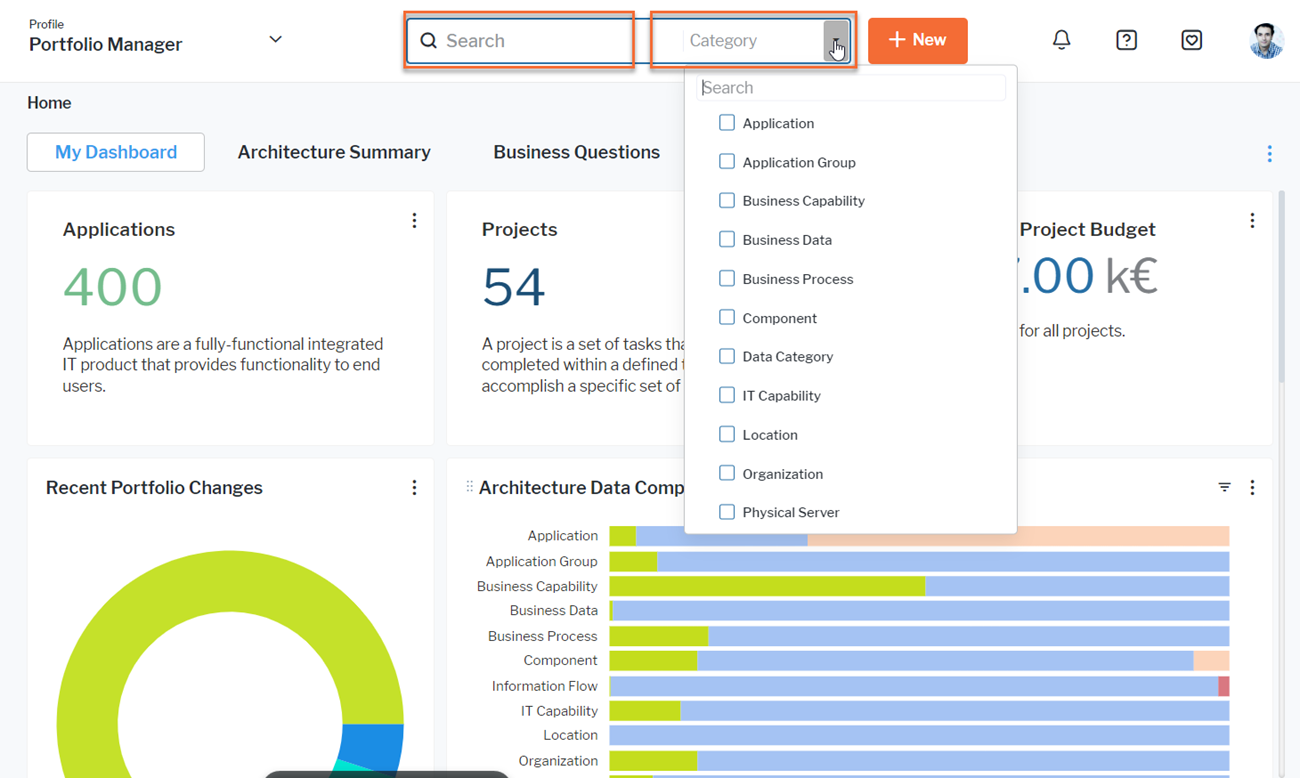Click the heart favorites icon in header
The image size is (1300, 778).
[1191, 40]
